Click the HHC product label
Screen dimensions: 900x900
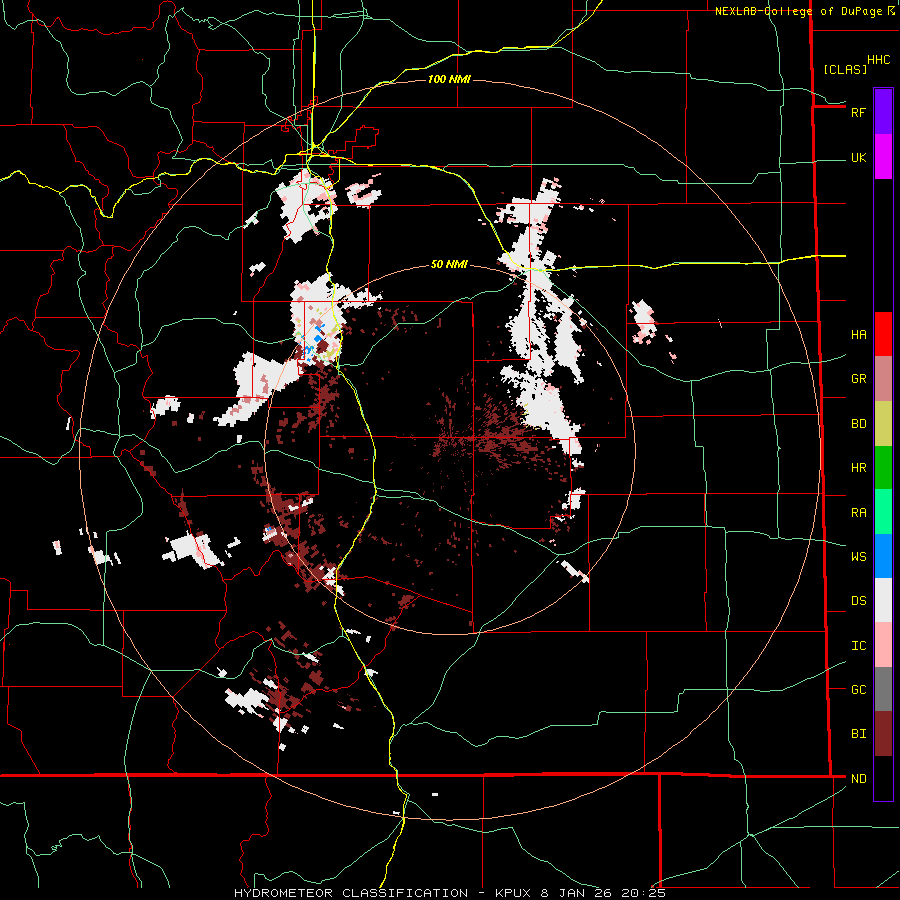pyautogui.click(x=879, y=60)
